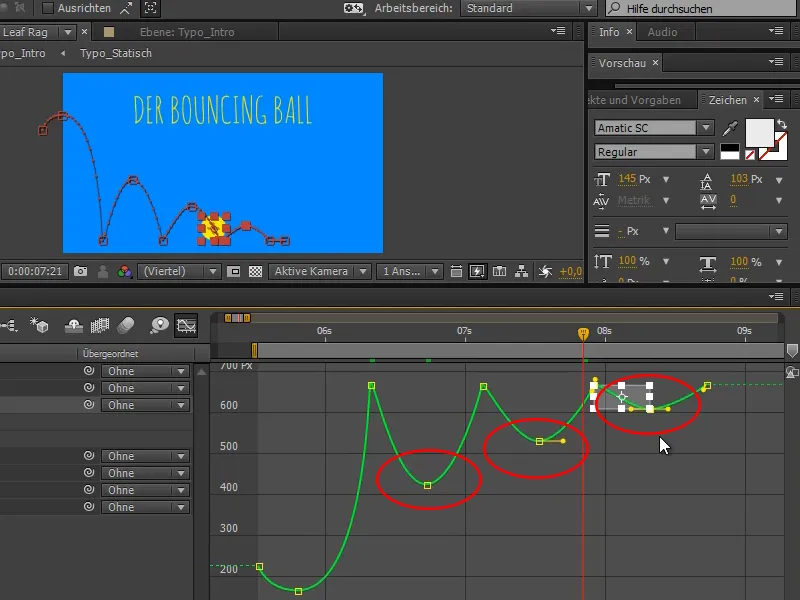Toggle frame blending for the composition
Screen dimensions: 800x600
pyautogui.click(x=100, y=325)
